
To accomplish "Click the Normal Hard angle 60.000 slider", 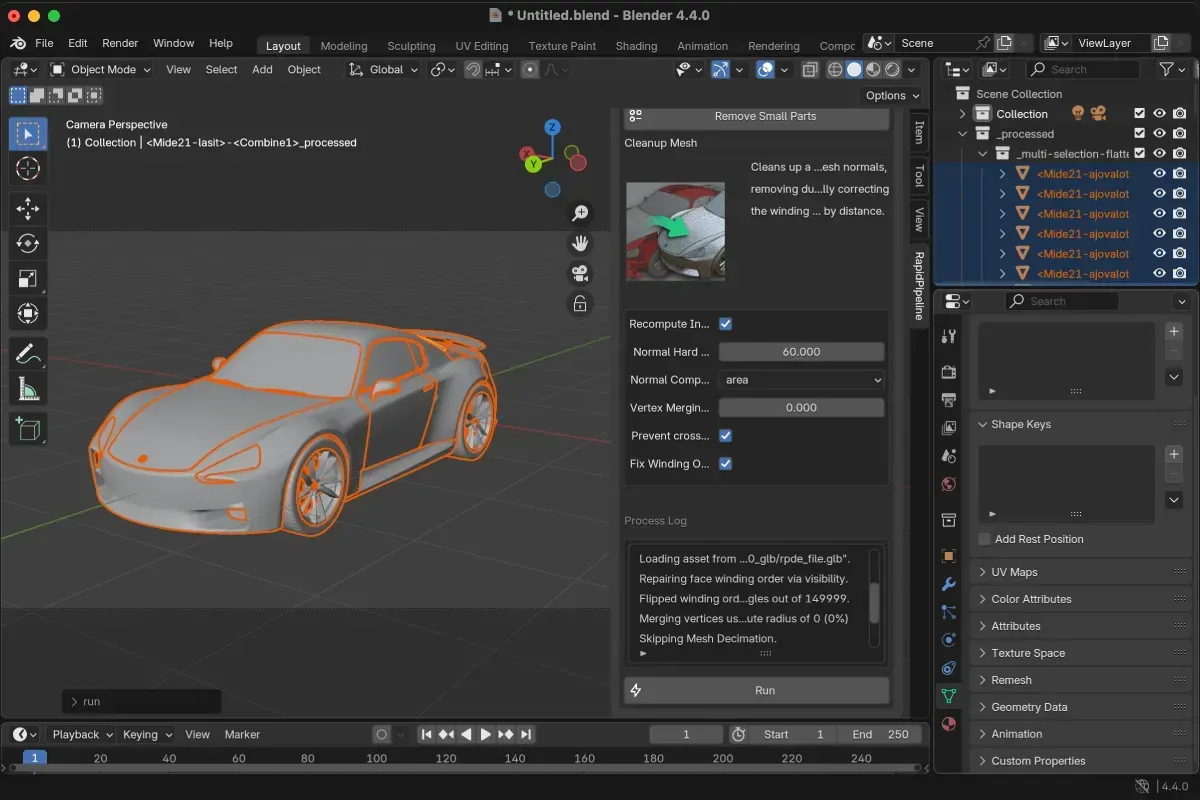I will click(801, 352).
